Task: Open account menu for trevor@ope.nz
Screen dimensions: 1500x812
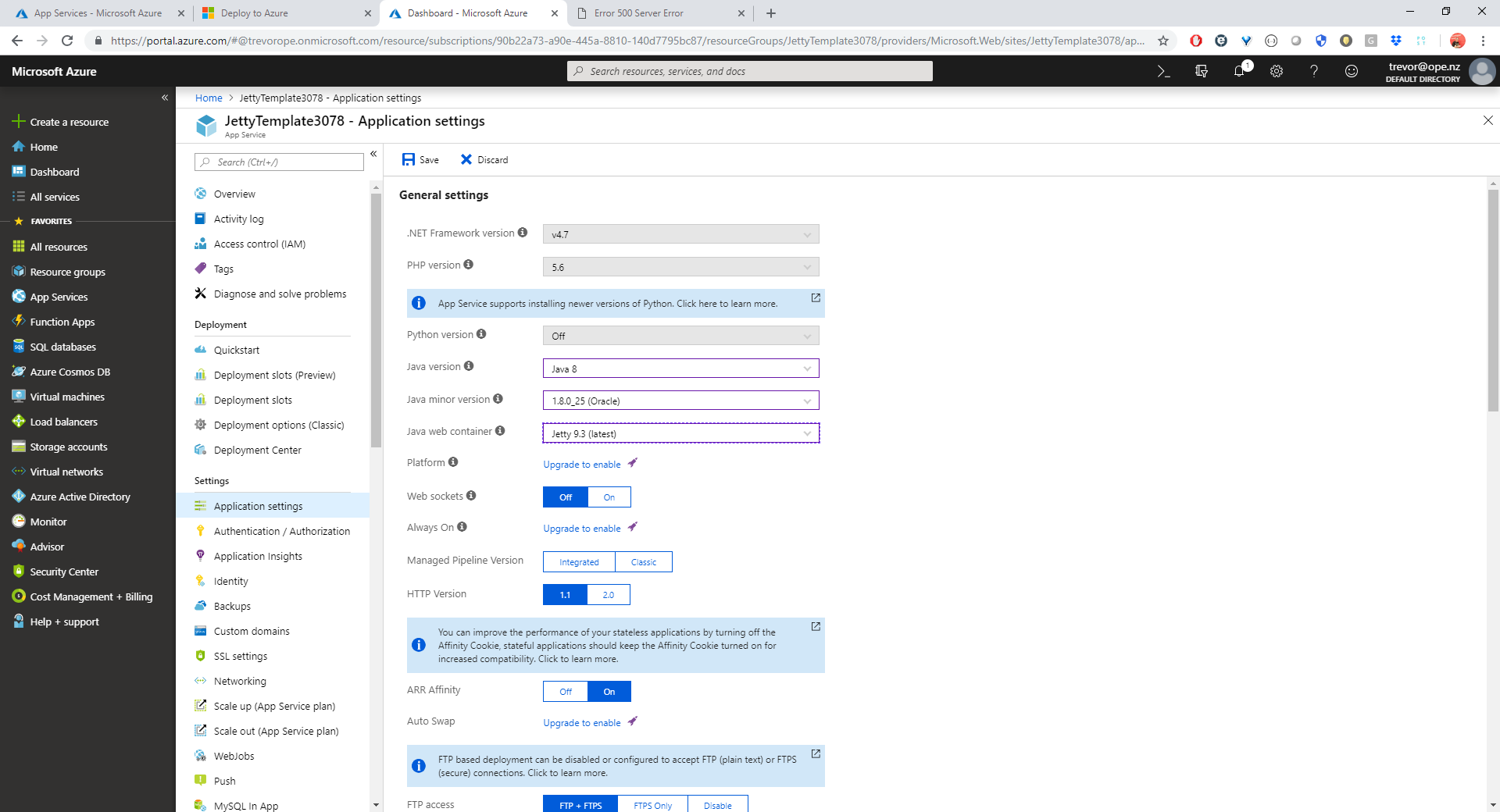Action: 1441,71
